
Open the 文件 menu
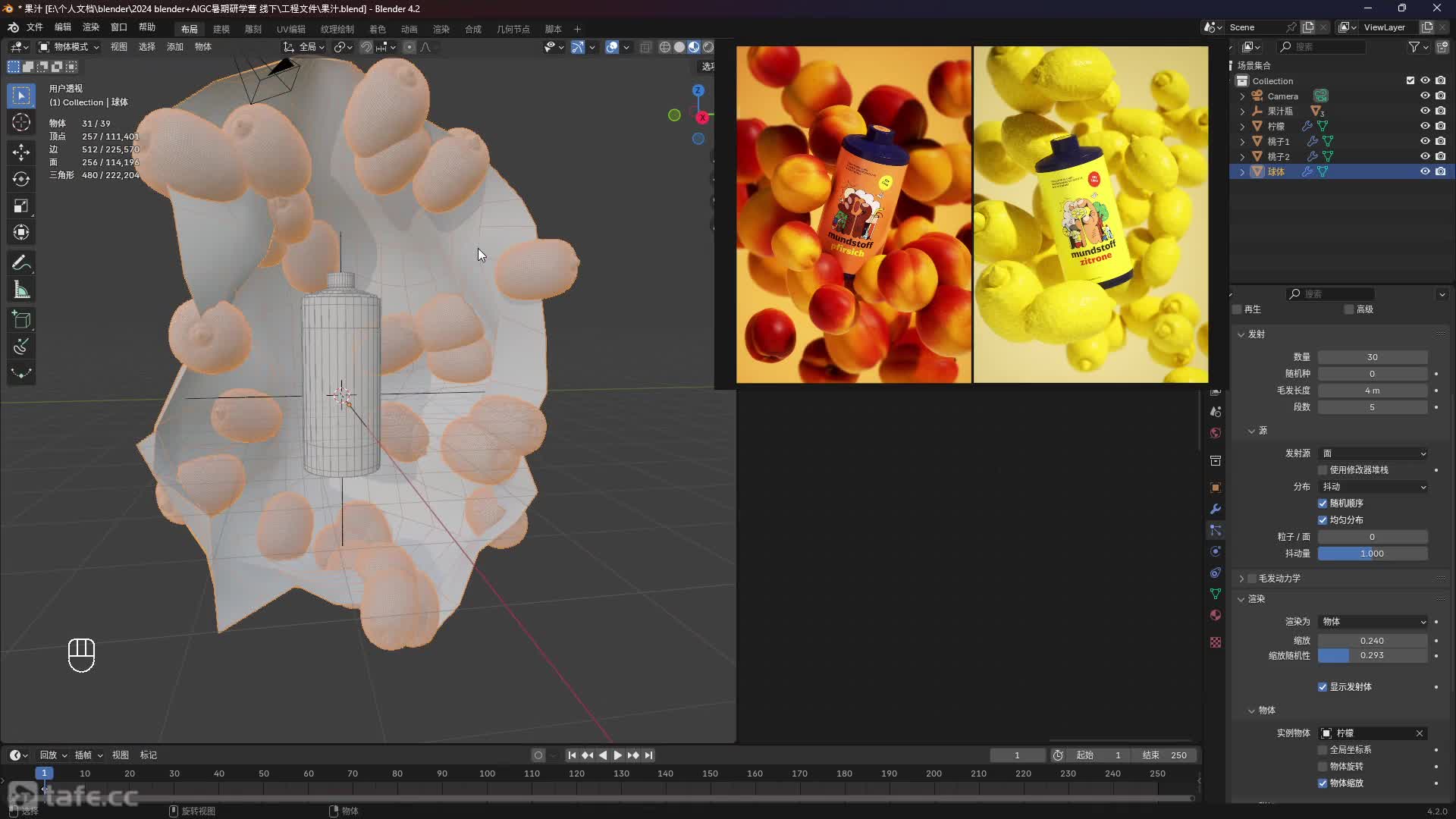coord(35,27)
